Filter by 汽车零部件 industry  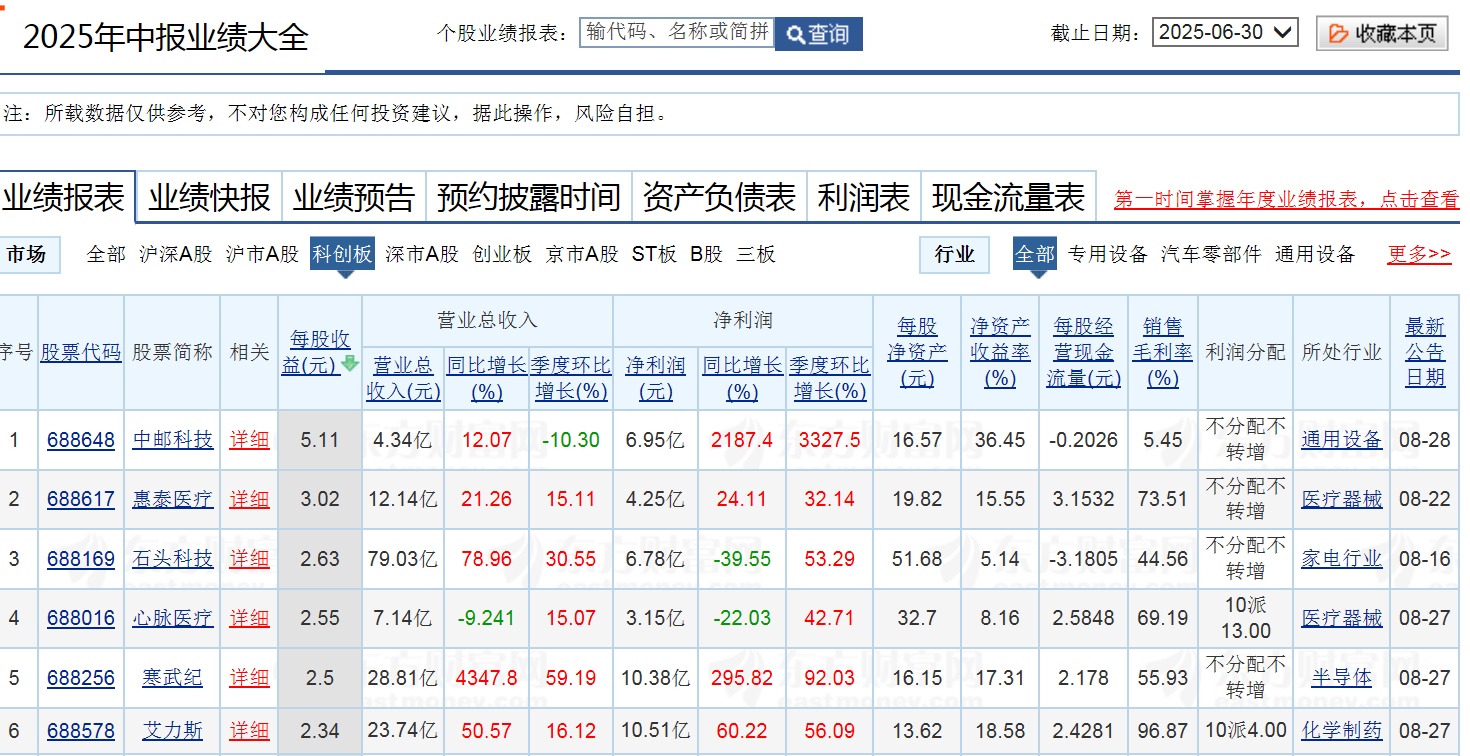(x=1211, y=254)
